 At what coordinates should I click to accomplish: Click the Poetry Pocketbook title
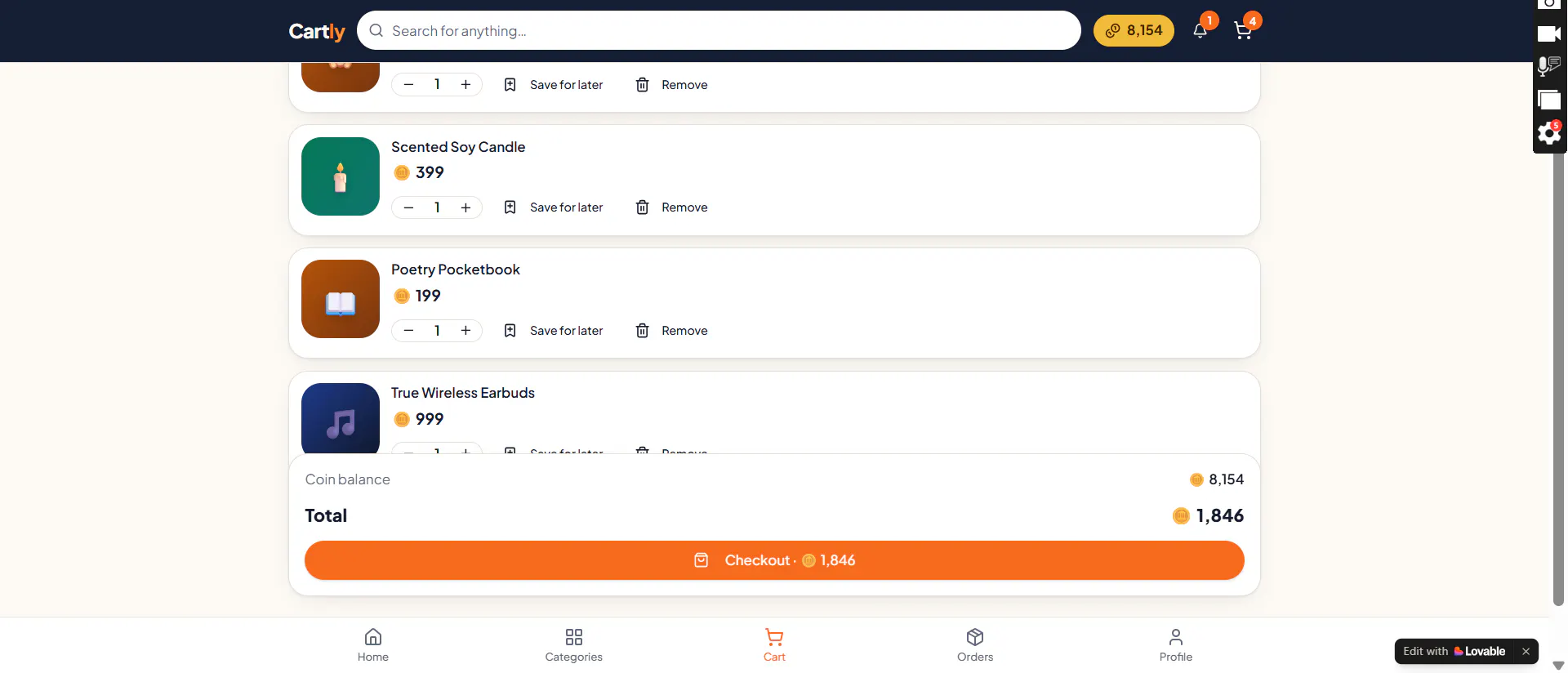(x=456, y=270)
